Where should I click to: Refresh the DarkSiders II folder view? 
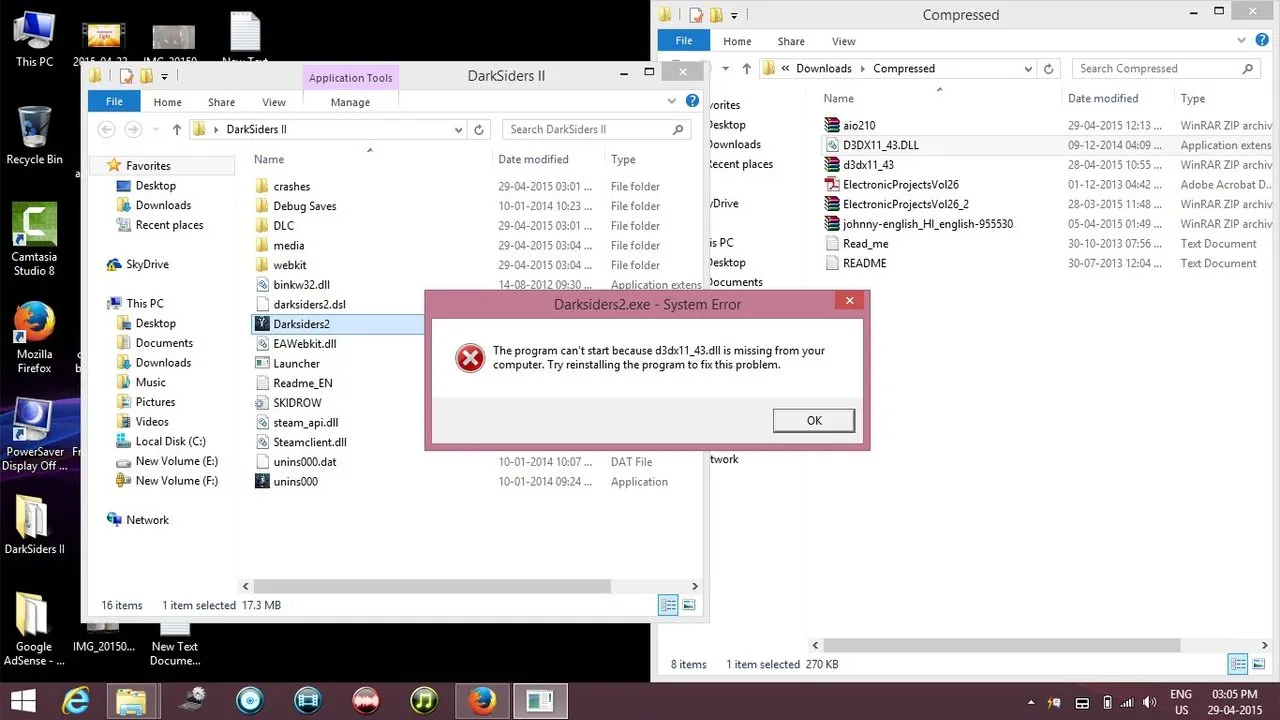(x=479, y=129)
